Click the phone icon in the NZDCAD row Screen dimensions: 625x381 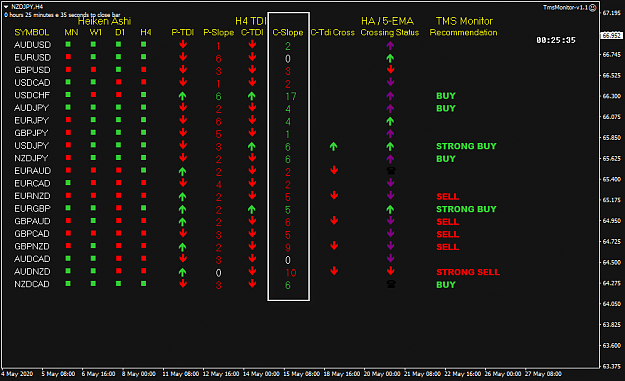point(391,284)
